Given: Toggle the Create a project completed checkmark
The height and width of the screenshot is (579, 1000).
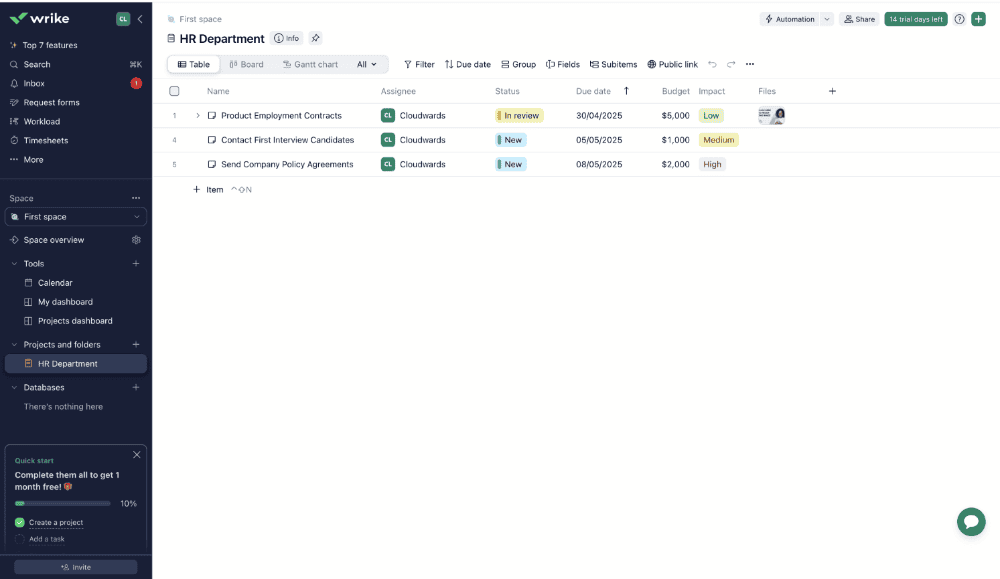Looking at the screenshot, I should 20,522.
